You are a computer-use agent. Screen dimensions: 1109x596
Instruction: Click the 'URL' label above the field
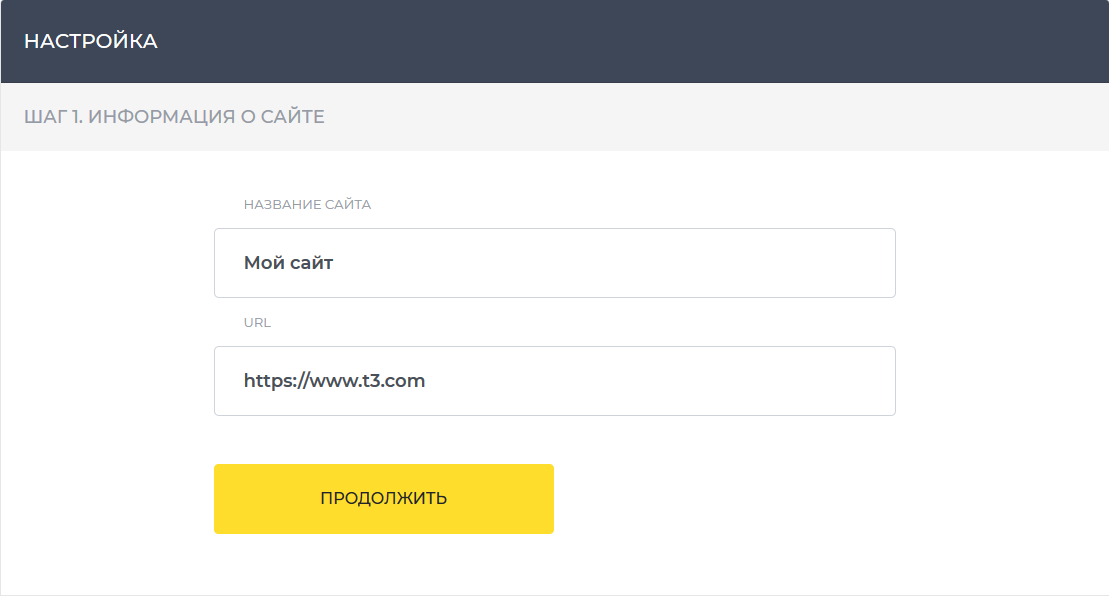coord(257,323)
